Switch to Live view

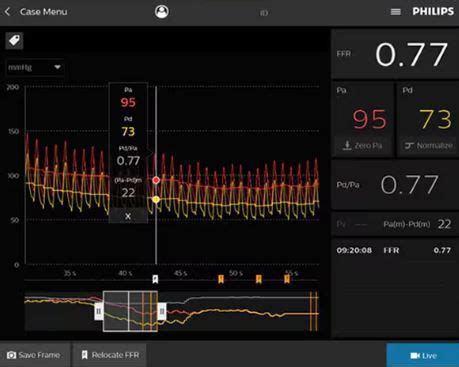423,356
